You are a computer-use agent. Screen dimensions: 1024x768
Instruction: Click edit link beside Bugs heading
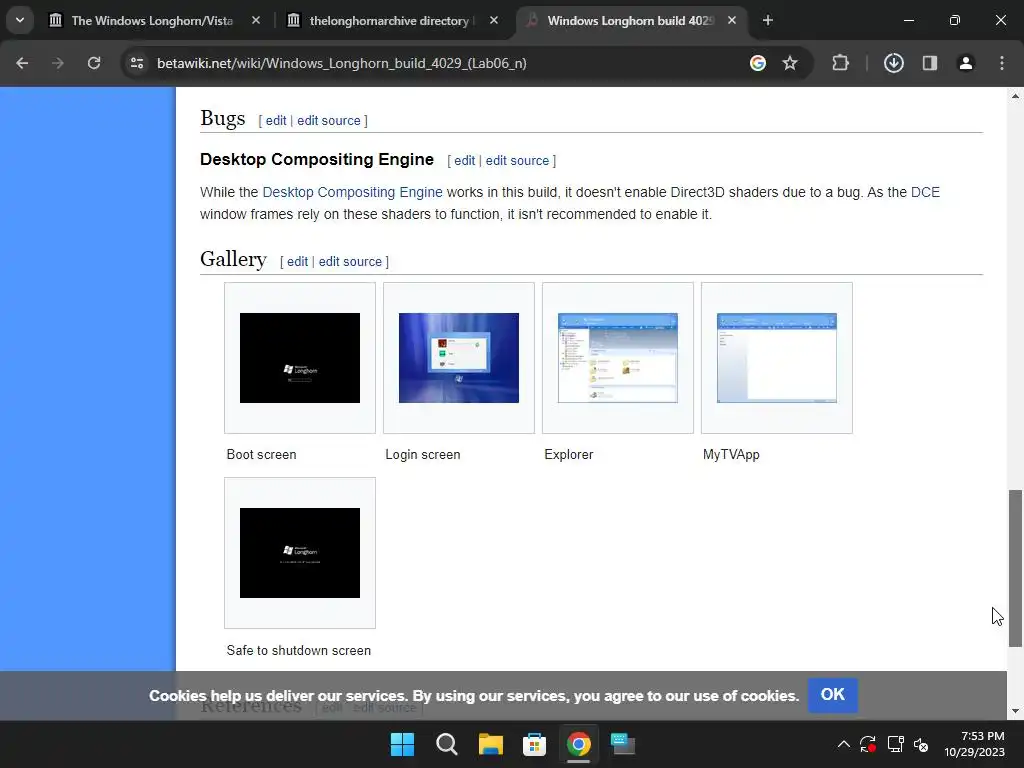tap(276, 121)
